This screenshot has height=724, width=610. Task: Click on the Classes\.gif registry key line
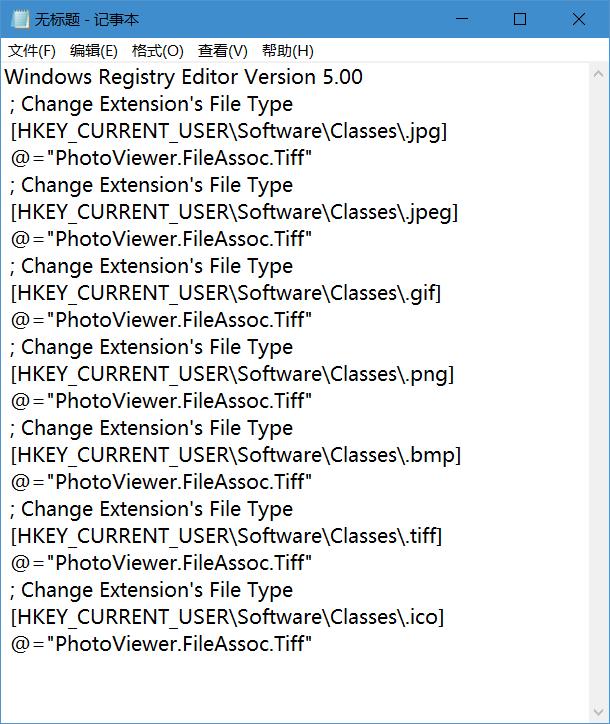point(226,293)
